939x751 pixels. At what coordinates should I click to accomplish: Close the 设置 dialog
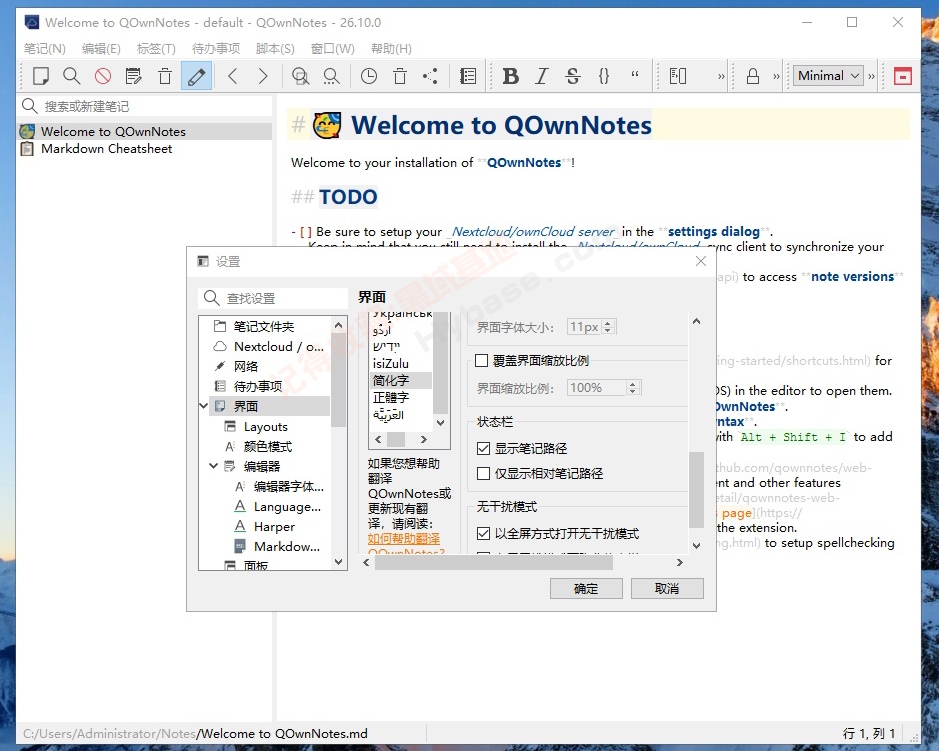(x=701, y=261)
